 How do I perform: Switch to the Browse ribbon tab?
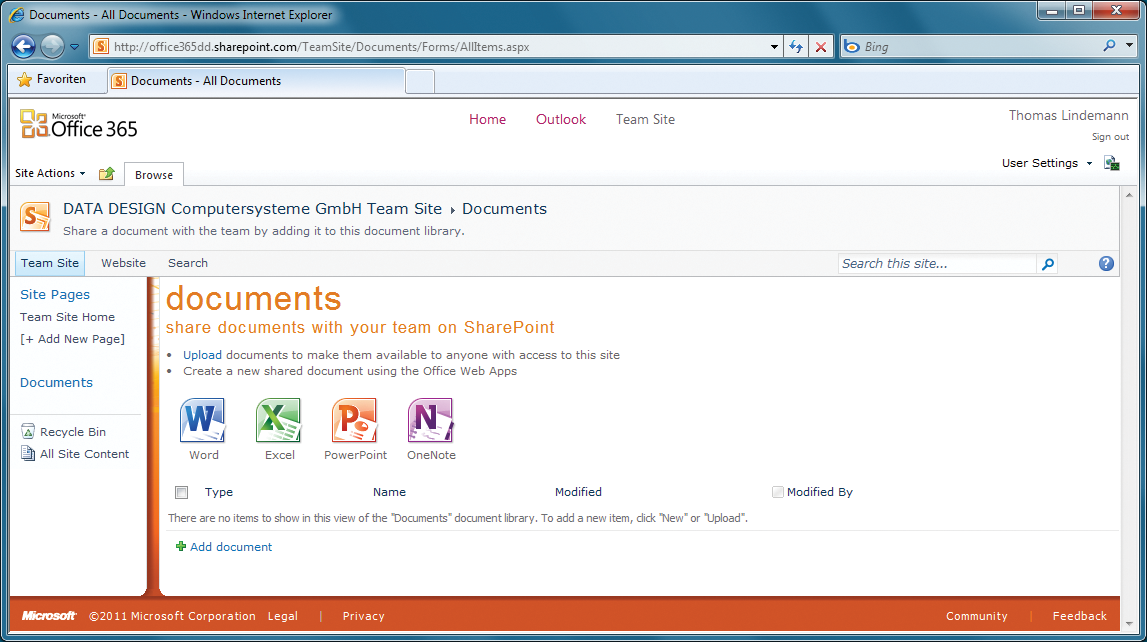point(154,174)
